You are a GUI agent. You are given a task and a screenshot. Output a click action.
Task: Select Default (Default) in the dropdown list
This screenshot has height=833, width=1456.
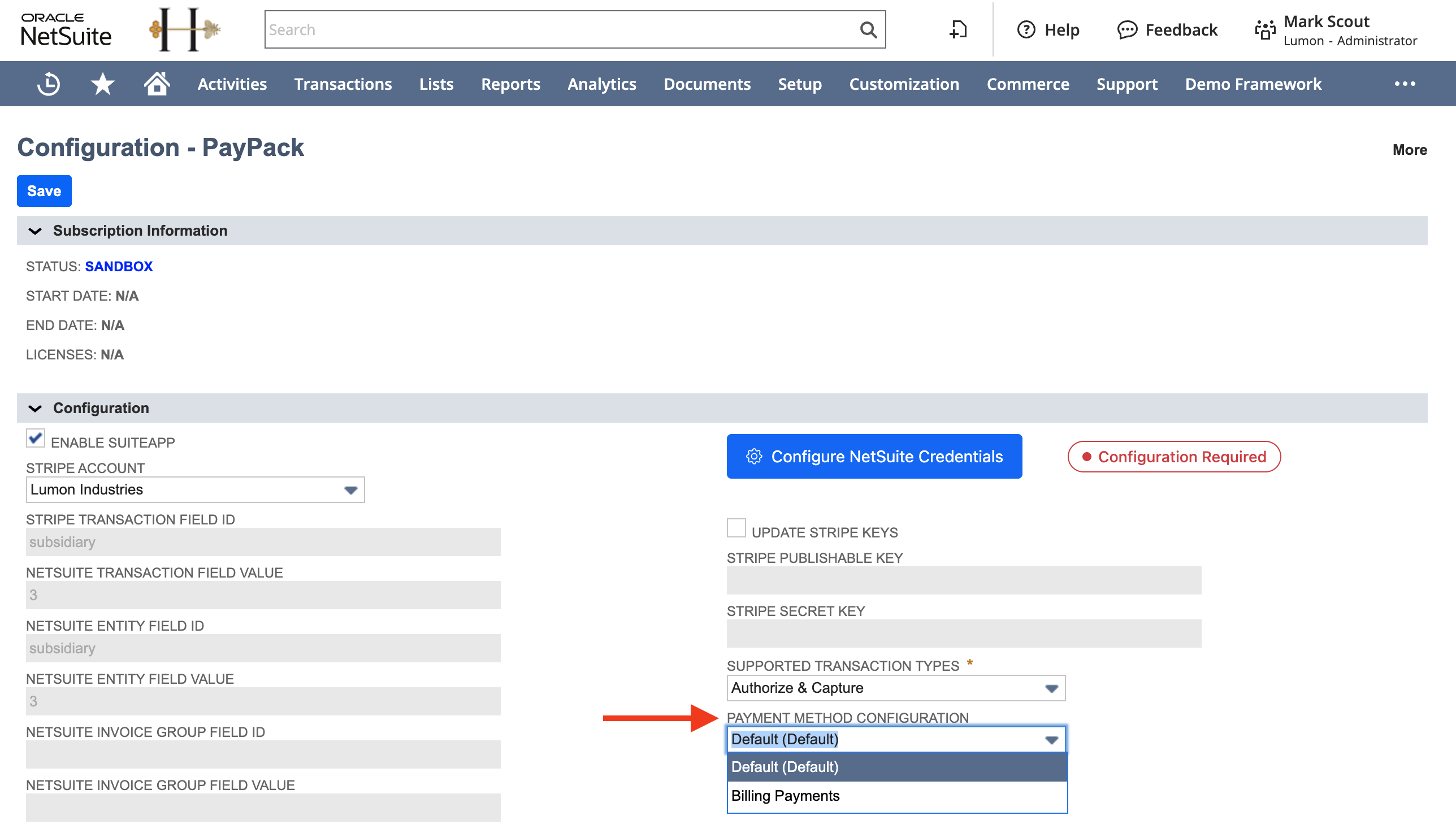pyautogui.click(x=897, y=767)
